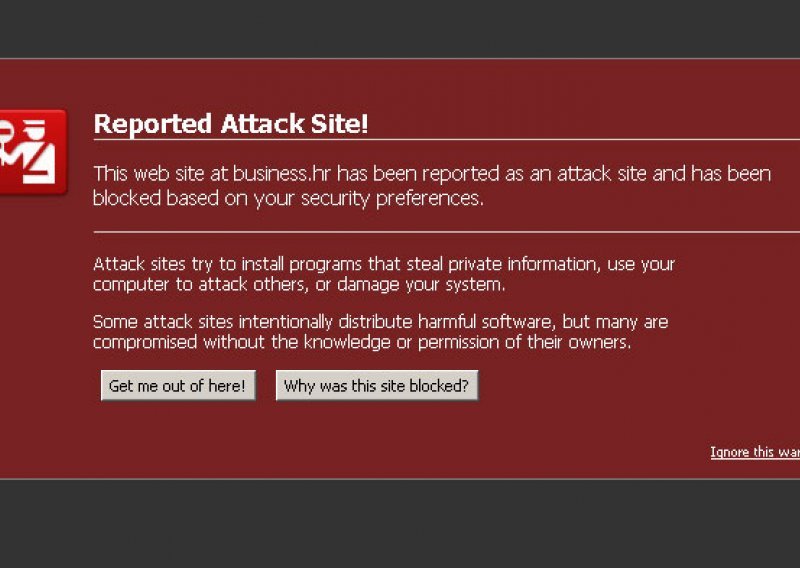Click the "damage your system" text
The image size is (800, 568).
coord(420,284)
